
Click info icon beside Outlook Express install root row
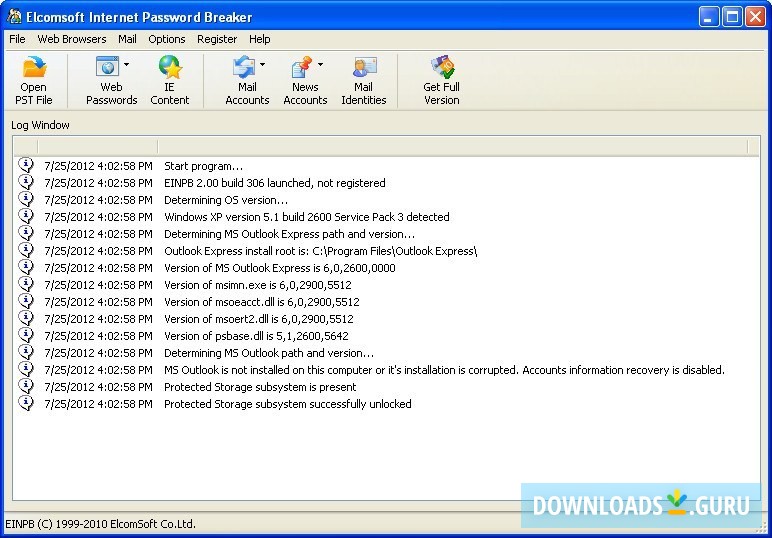[26, 250]
